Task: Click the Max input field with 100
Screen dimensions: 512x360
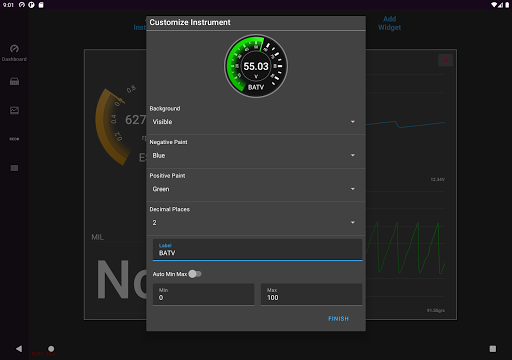Action: (311, 294)
